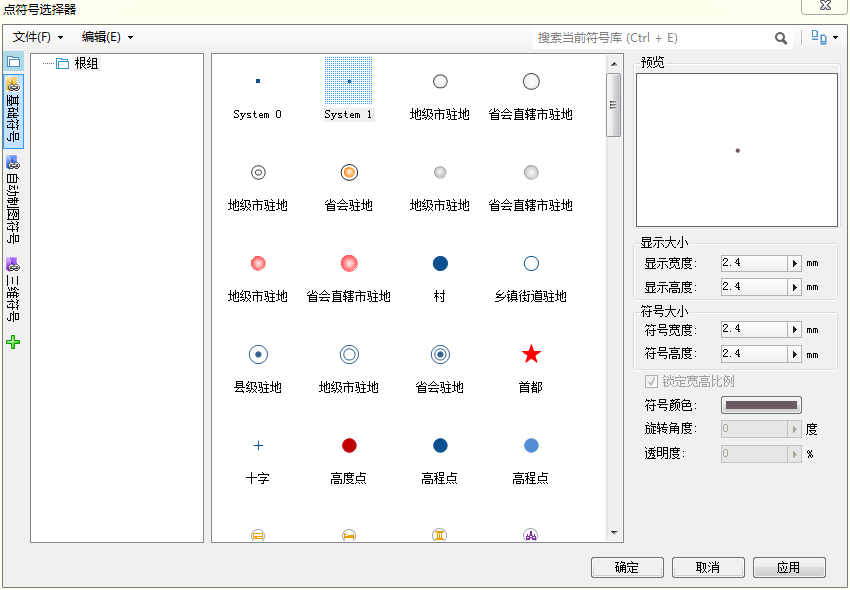Screen dimensions: 850x590
Task: Click the folder icon atop the sidebar
Action: [x=13, y=62]
